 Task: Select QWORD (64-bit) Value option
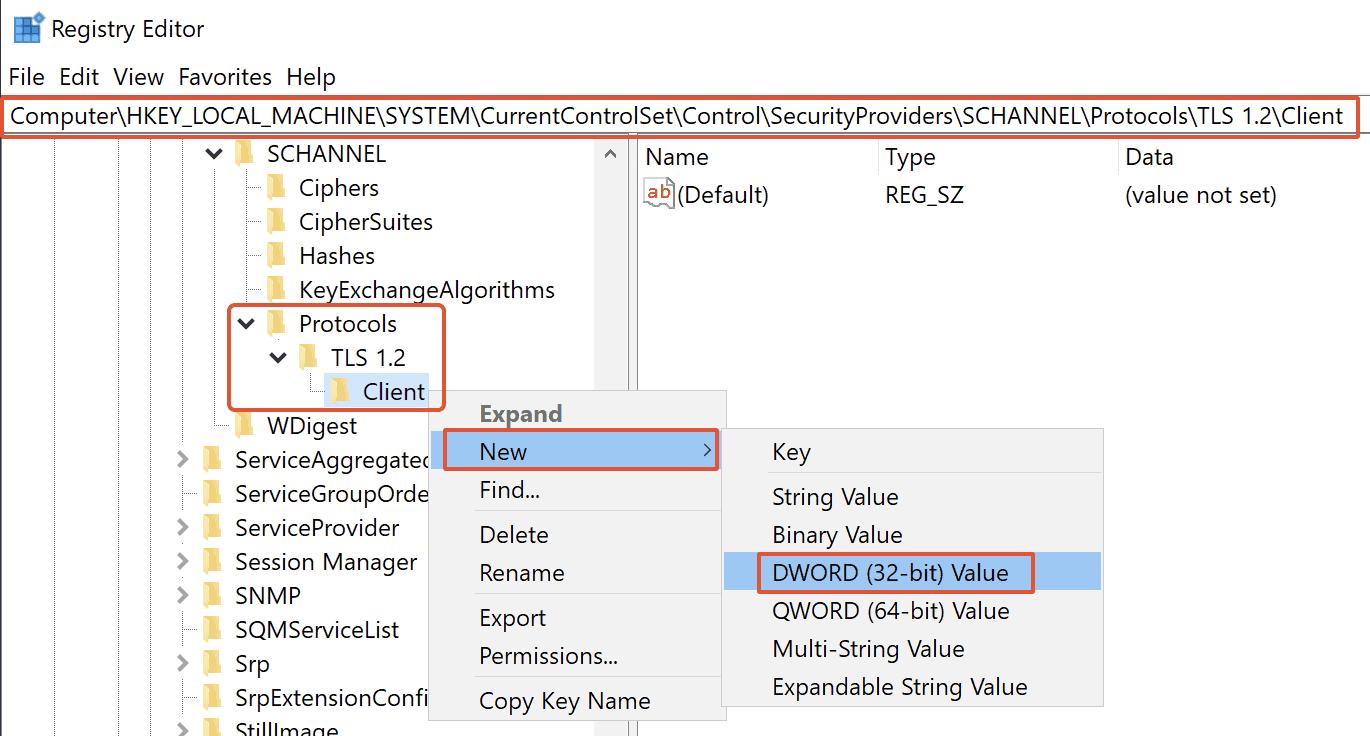coord(890,611)
